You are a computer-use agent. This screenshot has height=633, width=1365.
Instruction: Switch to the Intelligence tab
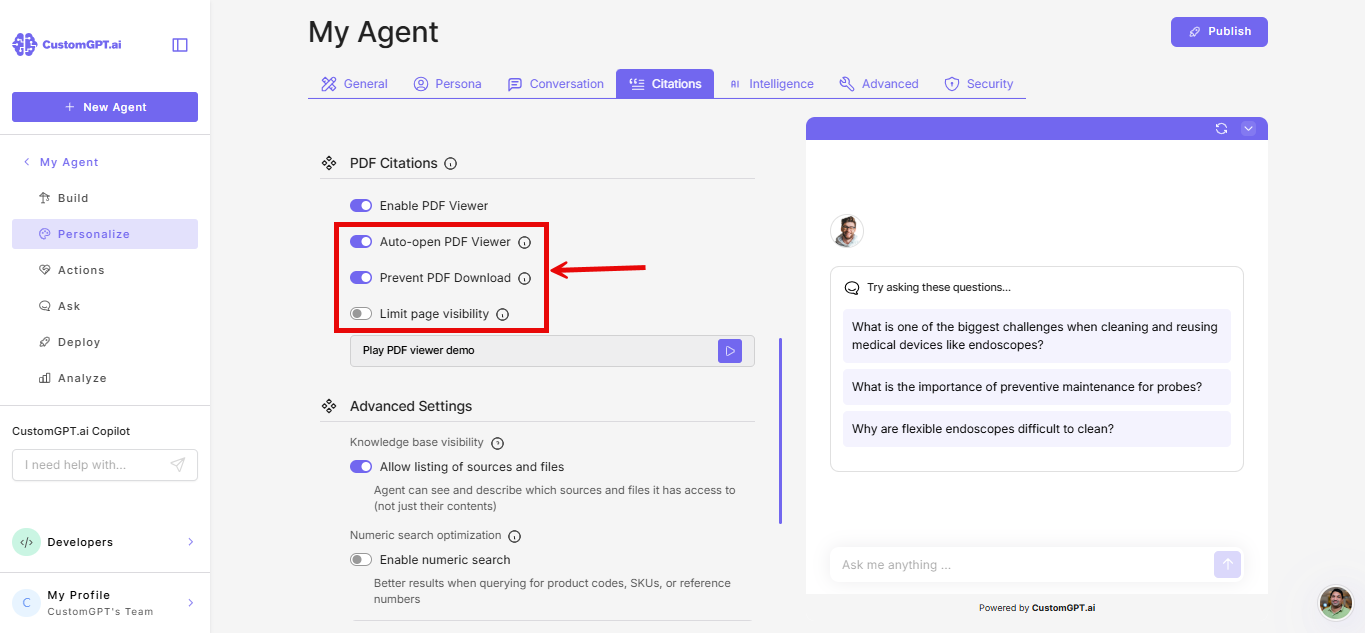click(771, 84)
